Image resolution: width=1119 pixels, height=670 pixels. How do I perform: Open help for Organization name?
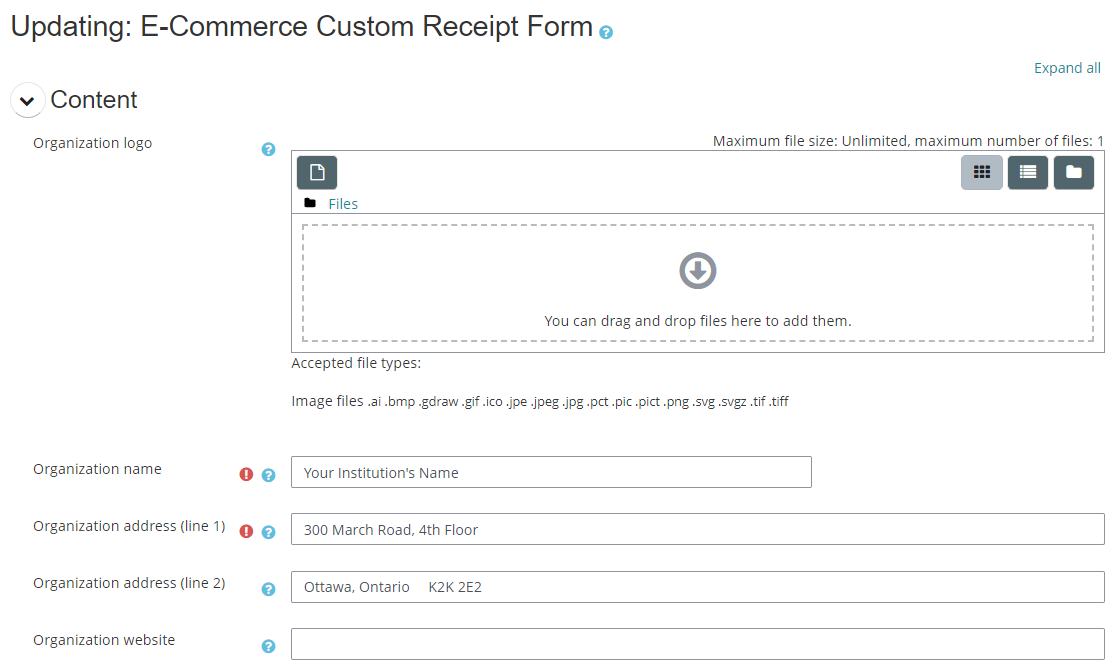268,475
